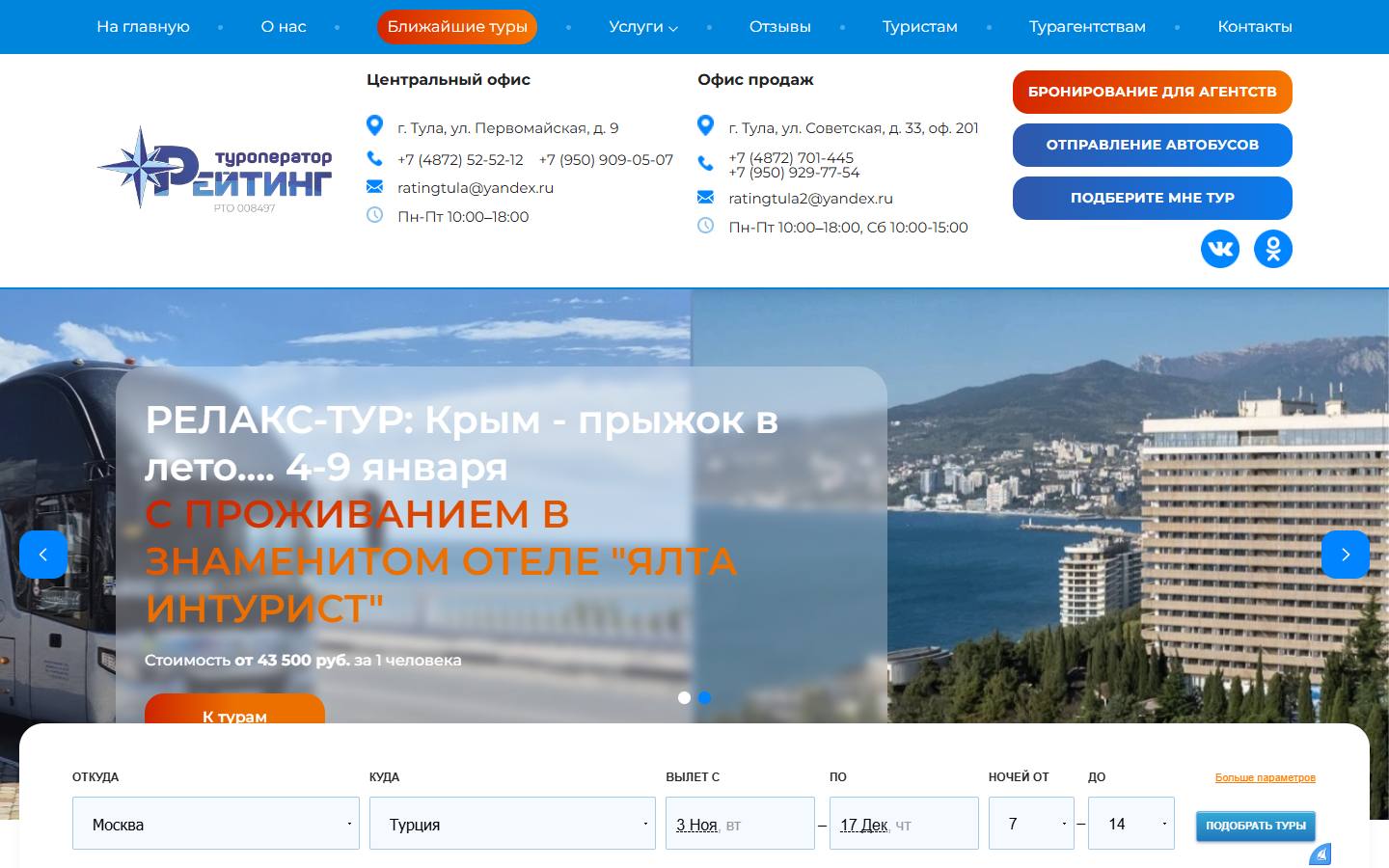The image size is (1389, 868).
Task: Click the Подобрать туры search button
Action: coord(1256,826)
